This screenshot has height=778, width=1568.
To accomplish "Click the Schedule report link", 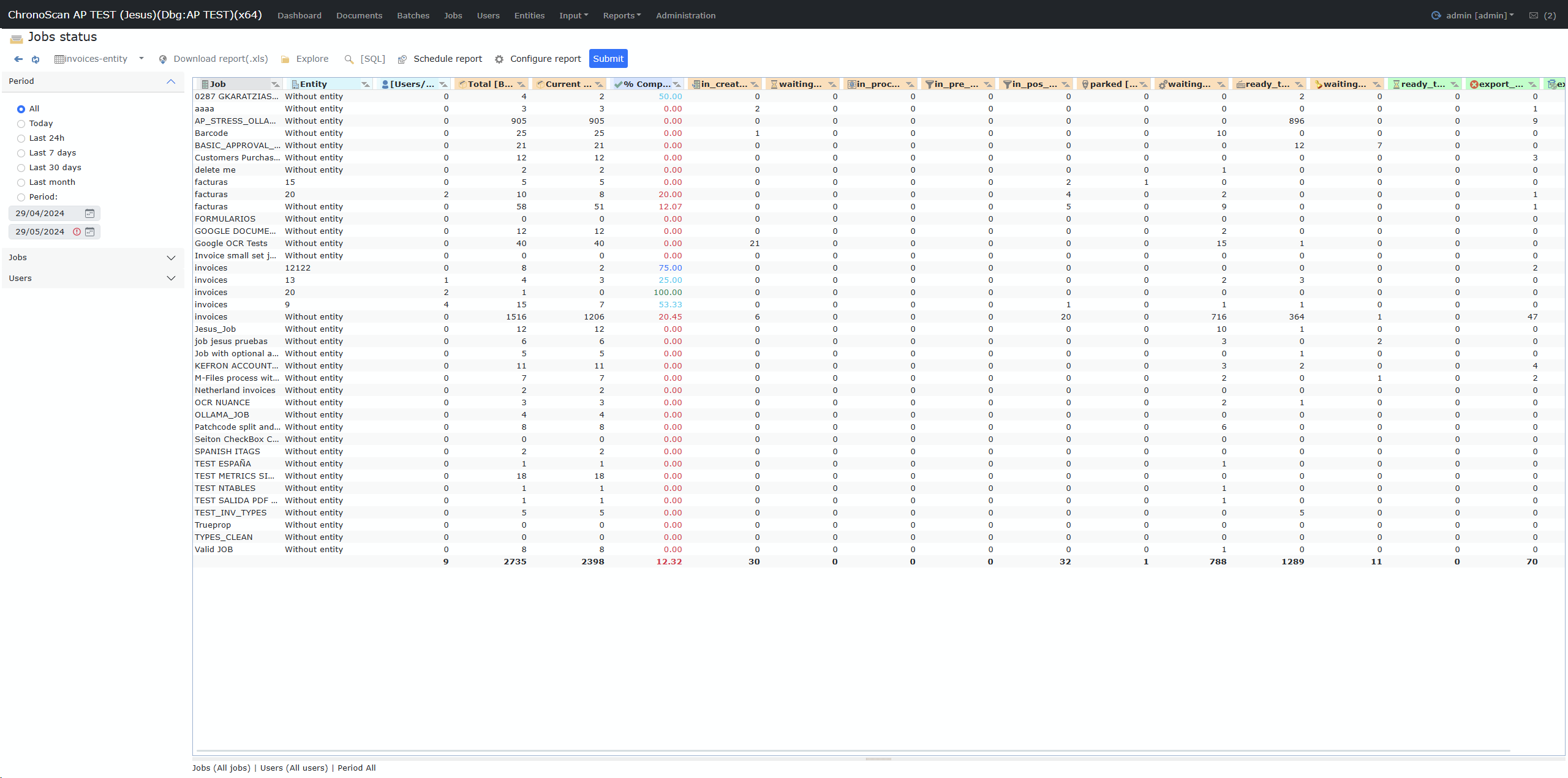I will [448, 59].
